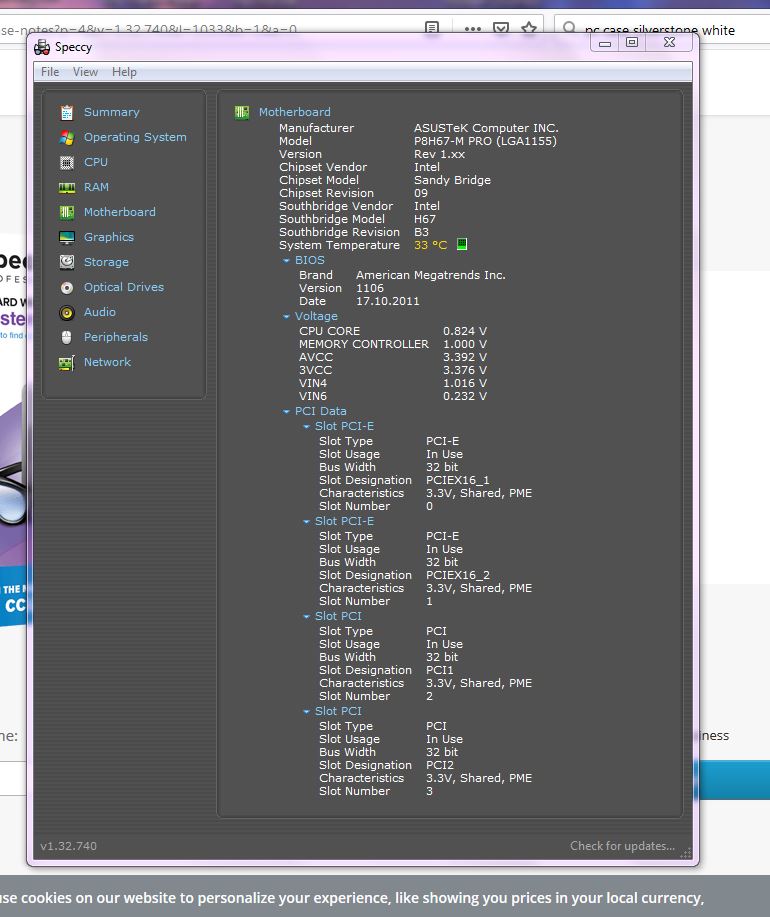770x917 pixels.
Task: Collapse the Voltage section
Action: (x=286, y=316)
